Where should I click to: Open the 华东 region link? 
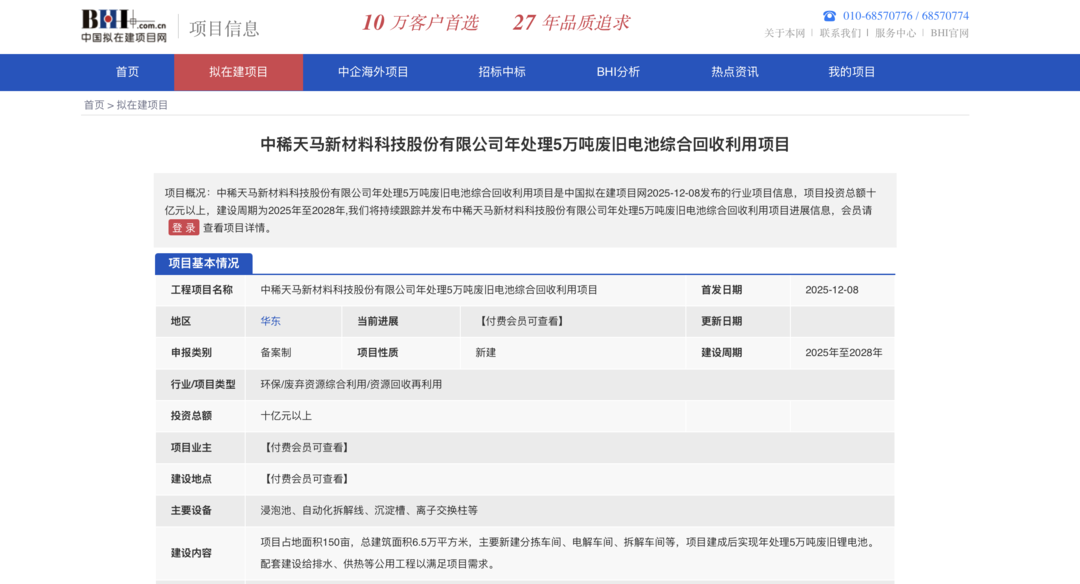point(270,321)
